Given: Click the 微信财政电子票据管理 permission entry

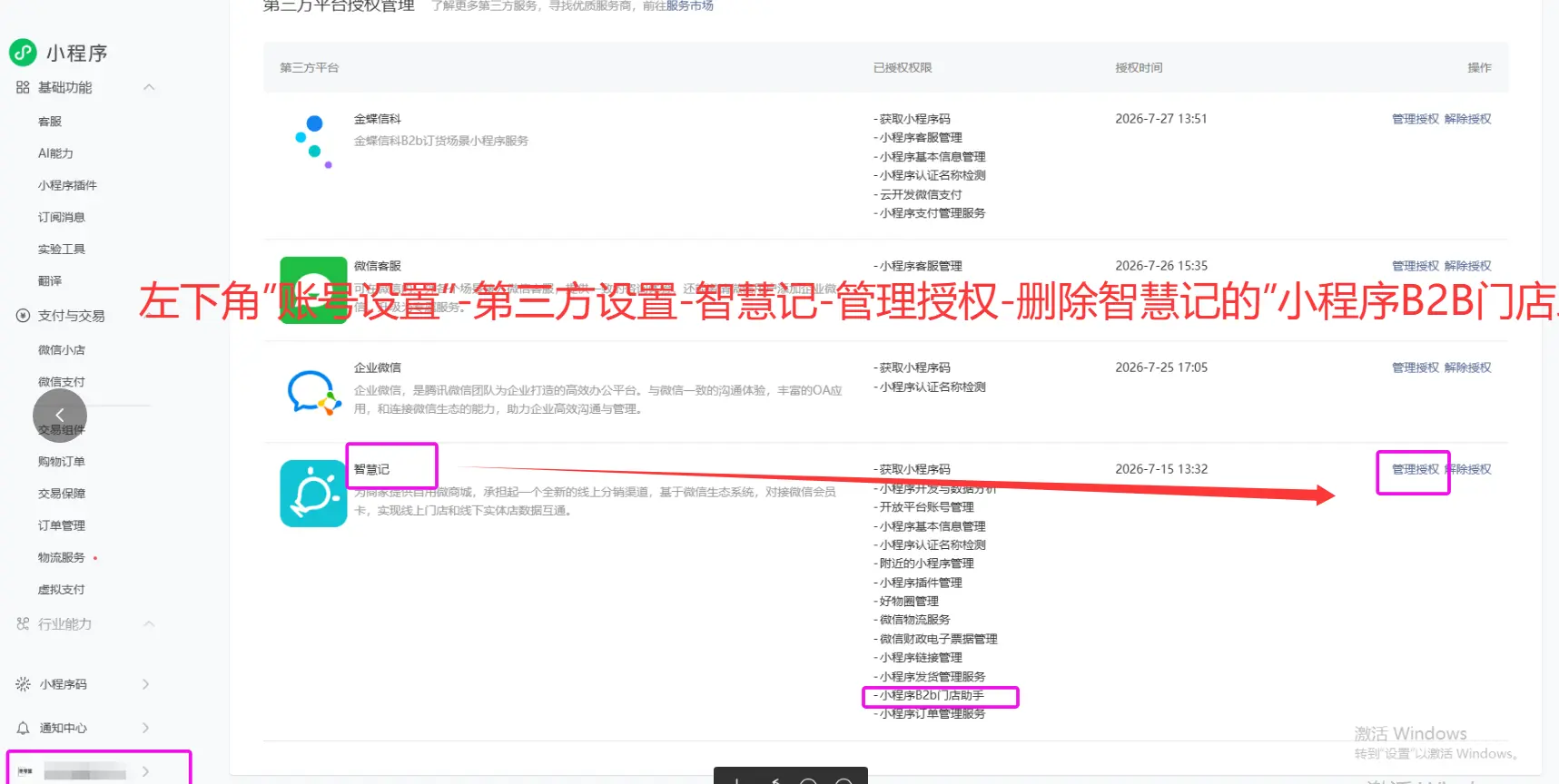Looking at the screenshot, I should pyautogui.click(x=936, y=639).
